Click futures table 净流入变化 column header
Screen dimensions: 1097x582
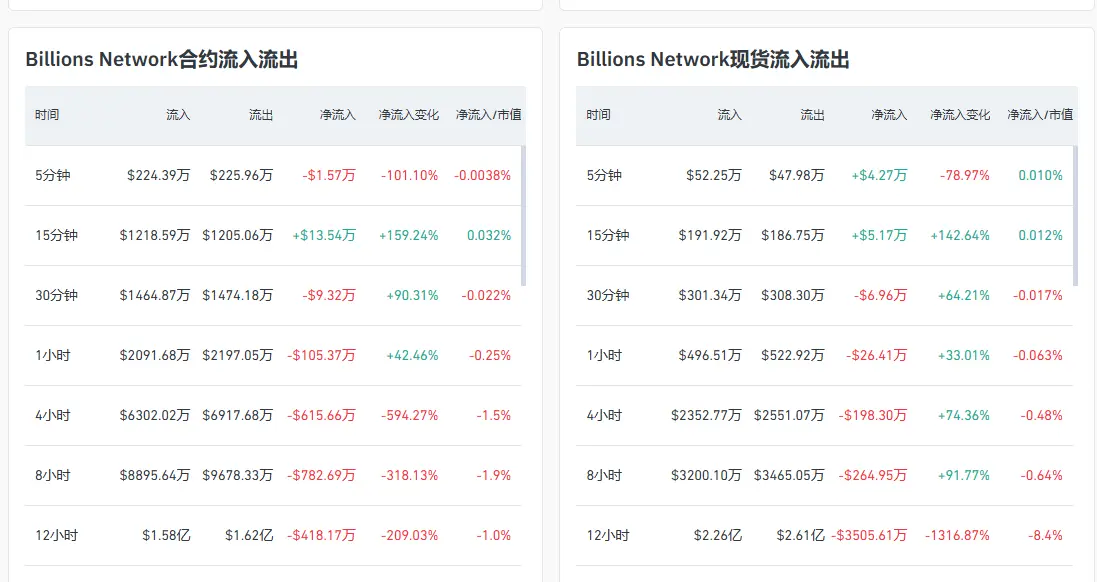409,115
